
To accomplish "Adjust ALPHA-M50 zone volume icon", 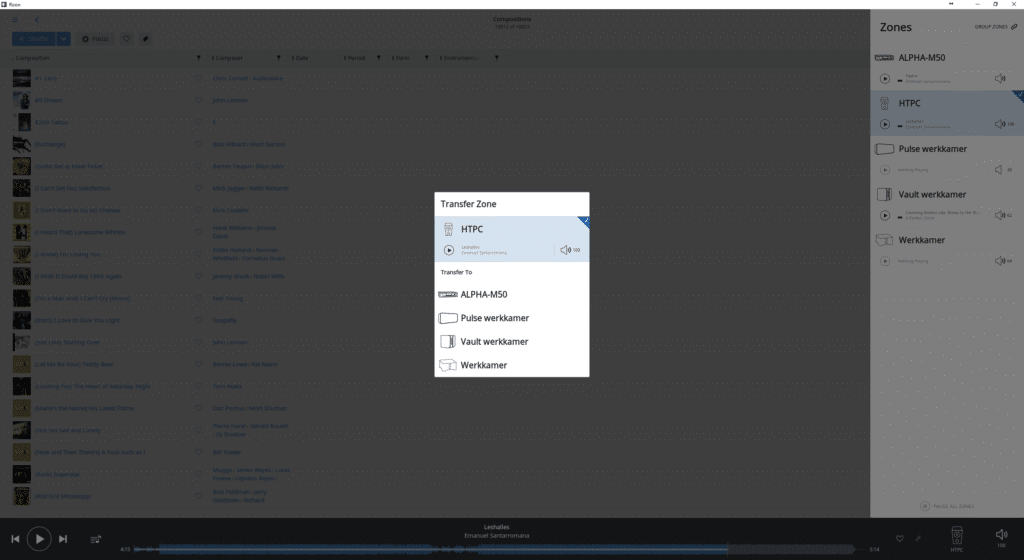I will (x=1000, y=78).
